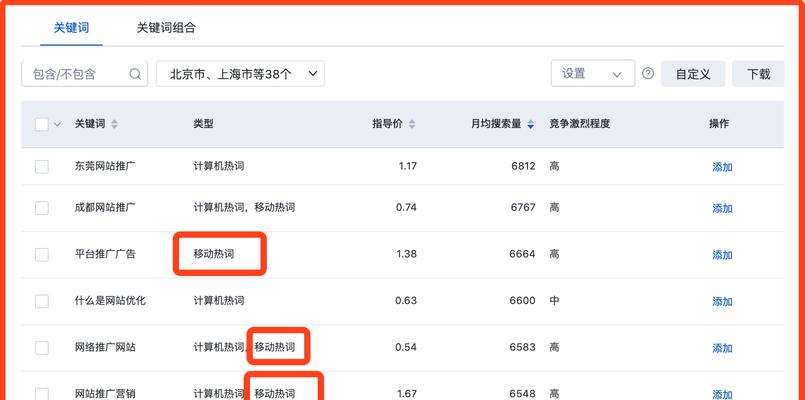805x400 pixels.
Task: Toggle the select-all header checkbox
Action: point(42,124)
